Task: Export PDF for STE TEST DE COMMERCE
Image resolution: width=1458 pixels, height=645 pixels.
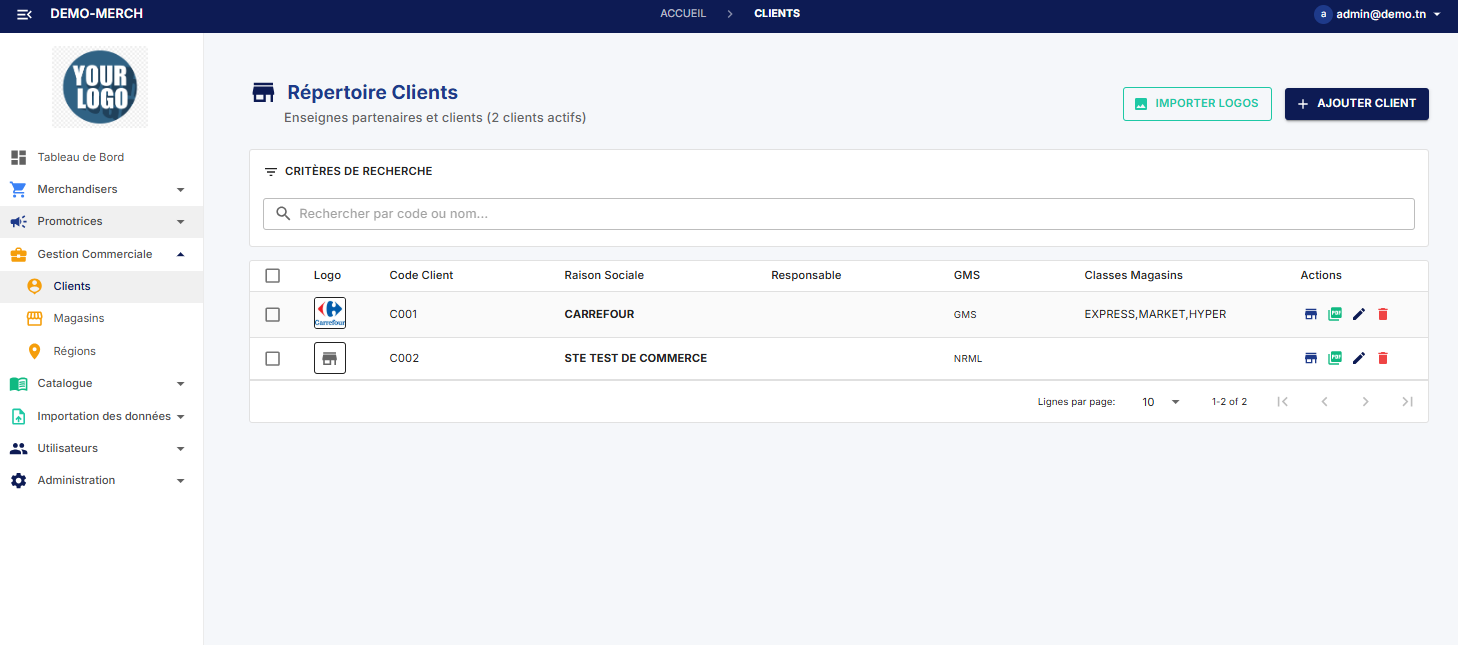Action: (1335, 358)
